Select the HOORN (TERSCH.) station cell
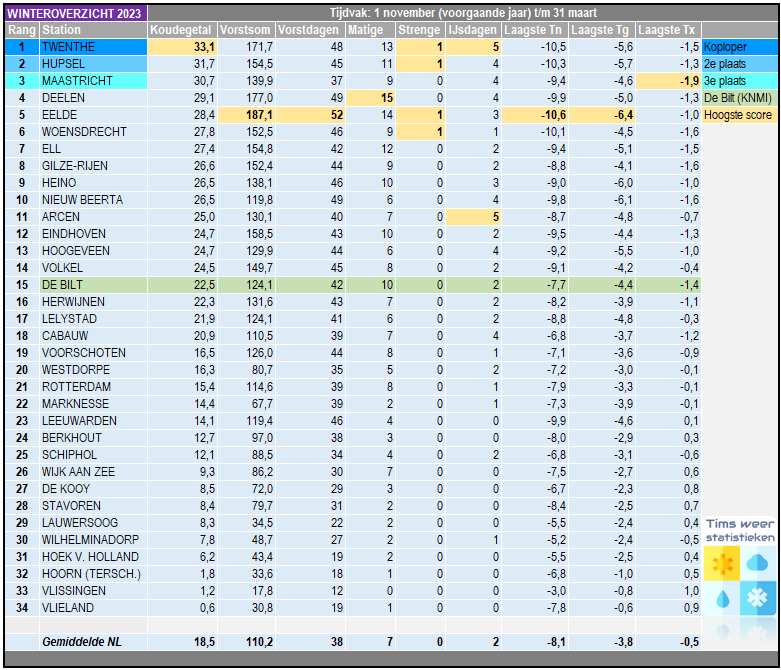The width and height of the screenshot is (781, 670). (94, 574)
